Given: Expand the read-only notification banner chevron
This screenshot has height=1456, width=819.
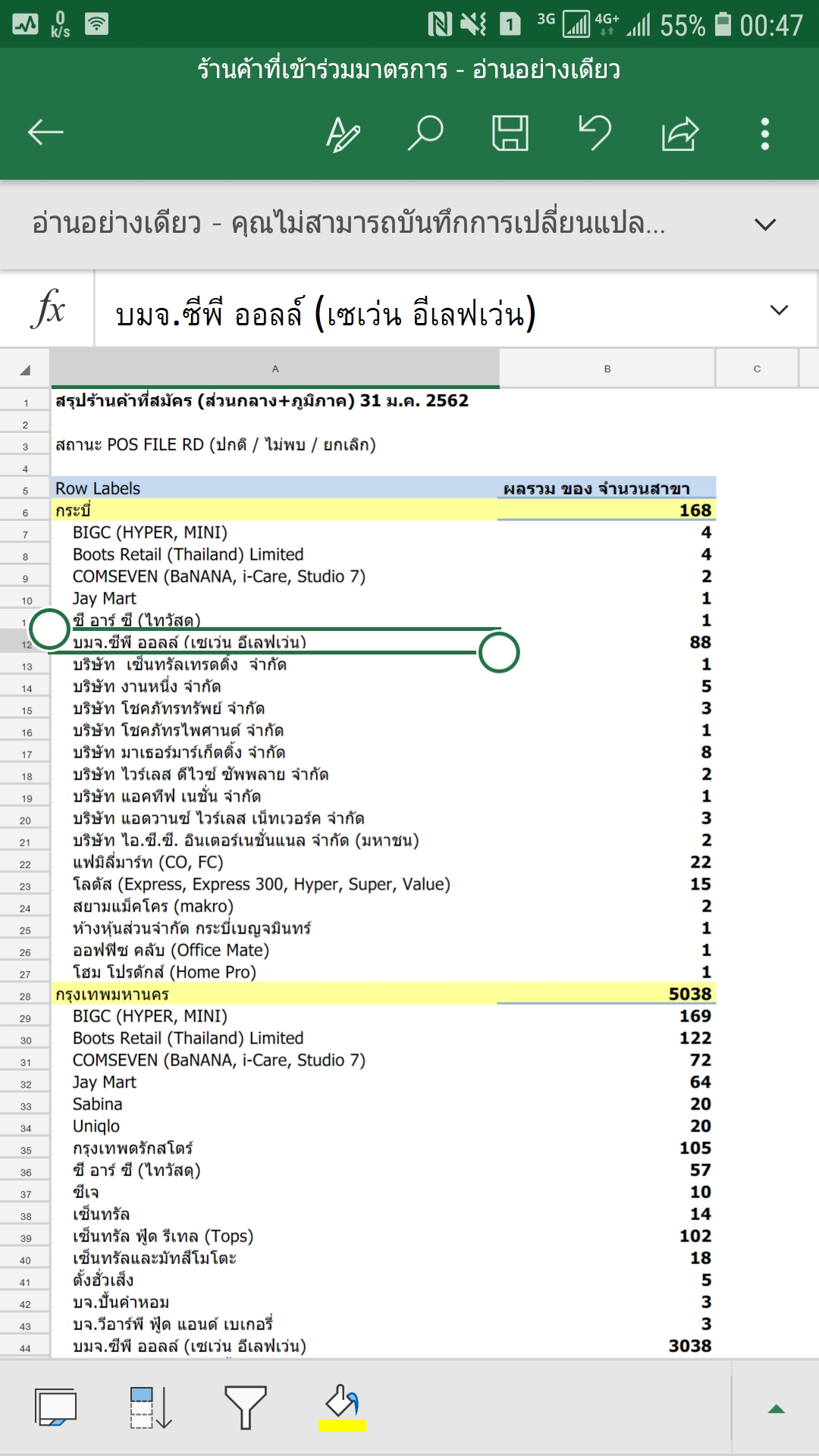Looking at the screenshot, I should tap(765, 224).
